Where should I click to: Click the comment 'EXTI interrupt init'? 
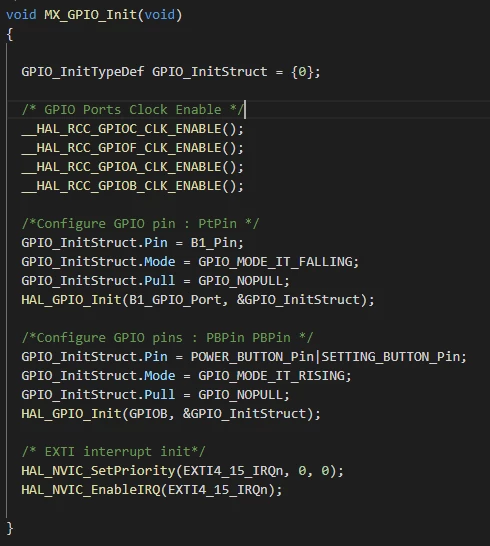113,452
